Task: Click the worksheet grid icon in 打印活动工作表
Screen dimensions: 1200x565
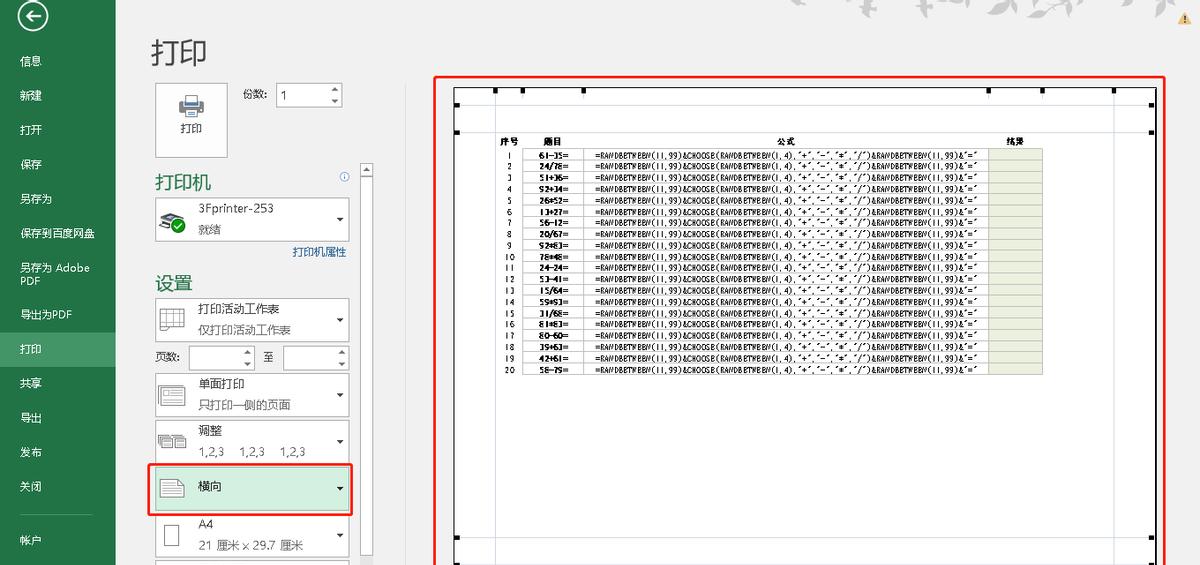Action: (x=172, y=320)
